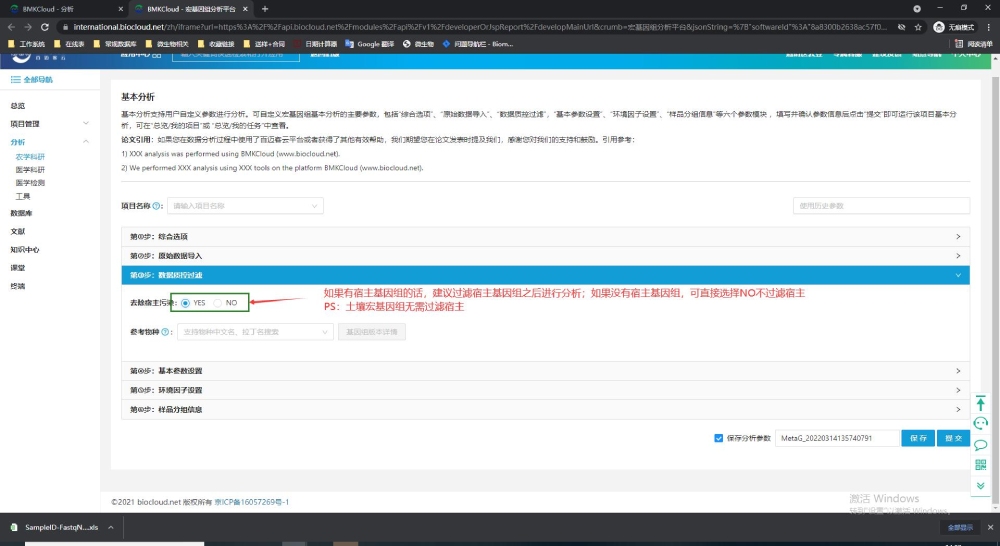The height and width of the screenshot is (546, 1000).
Task: Click the 使用历史参数 input field
Action: pyautogui.click(x=881, y=206)
